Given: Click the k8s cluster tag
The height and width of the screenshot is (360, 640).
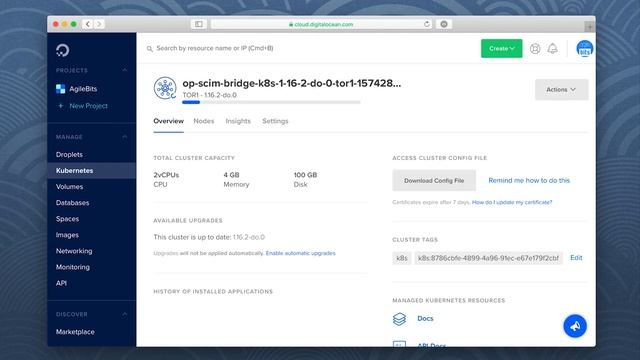Looking at the screenshot, I should pyautogui.click(x=402, y=258).
